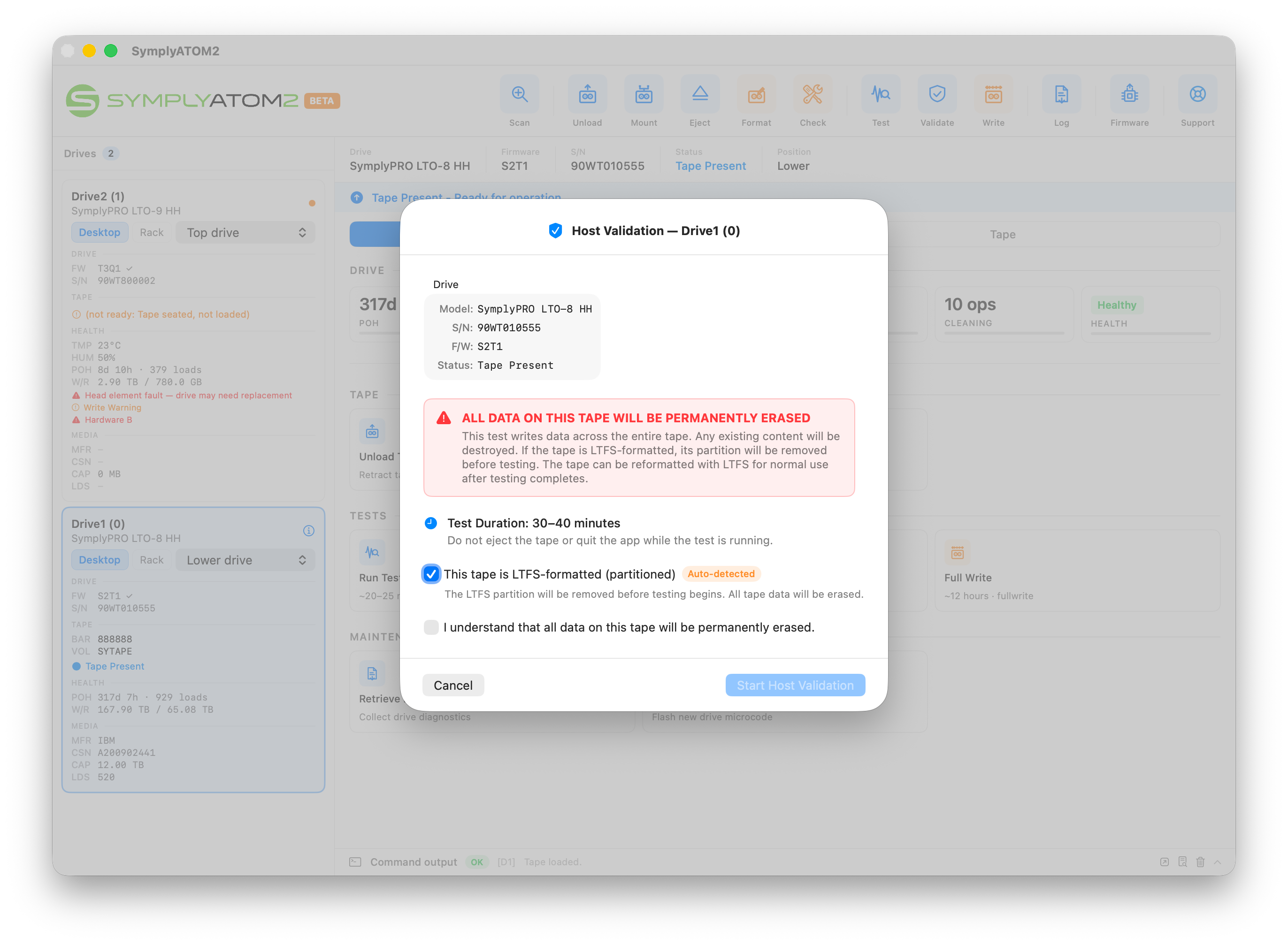Click the Drives count badge '2'
This screenshot has width=1288, height=945.
[x=110, y=153]
